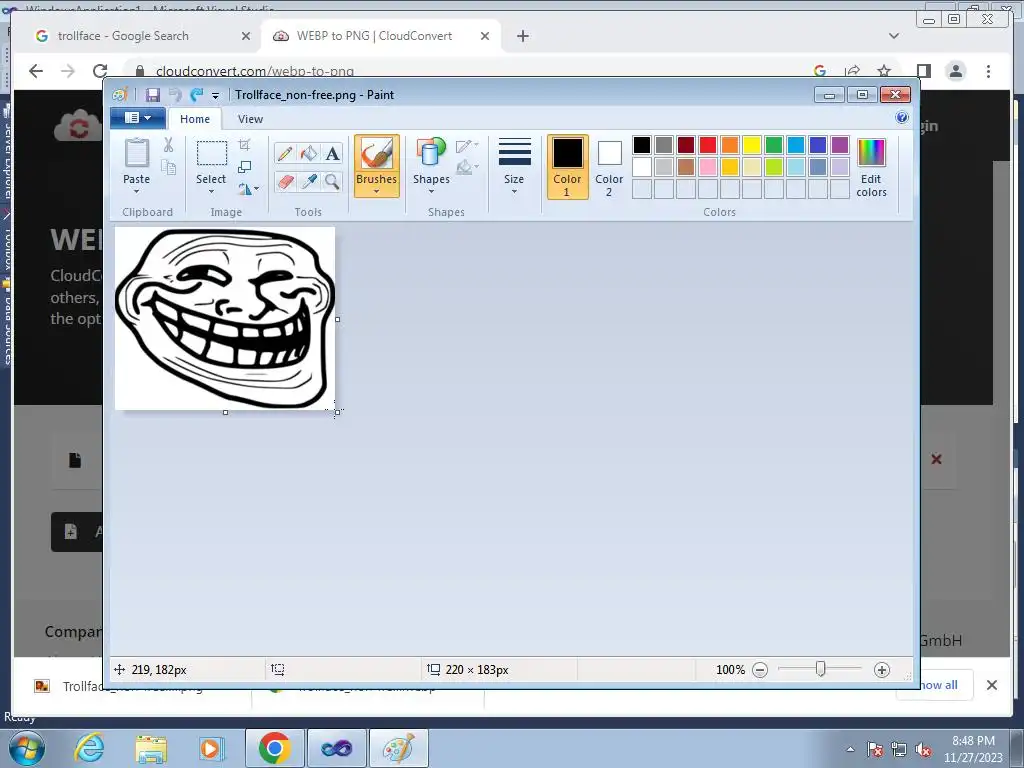The width and height of the screenshot is (1024, 768).
Task: Pick the yellow color swatch
Action: click(752, 144)
